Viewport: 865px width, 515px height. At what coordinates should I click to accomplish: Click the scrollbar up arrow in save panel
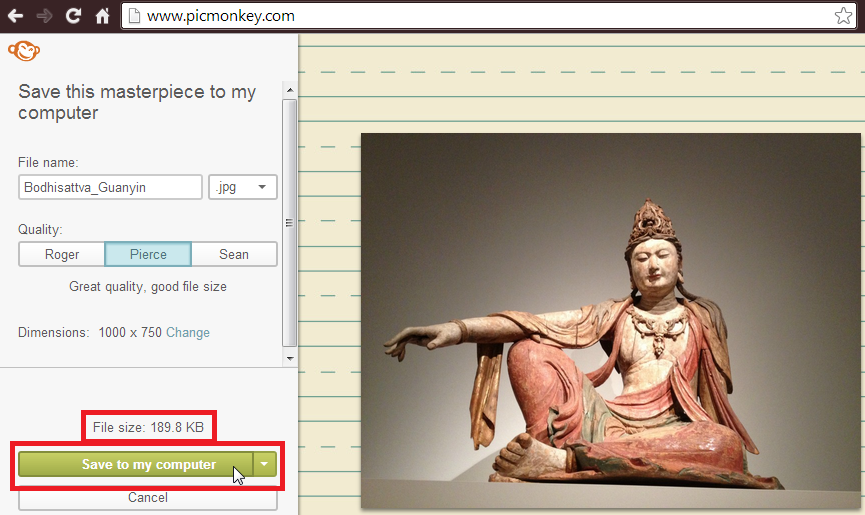click(x=290, y=90)
